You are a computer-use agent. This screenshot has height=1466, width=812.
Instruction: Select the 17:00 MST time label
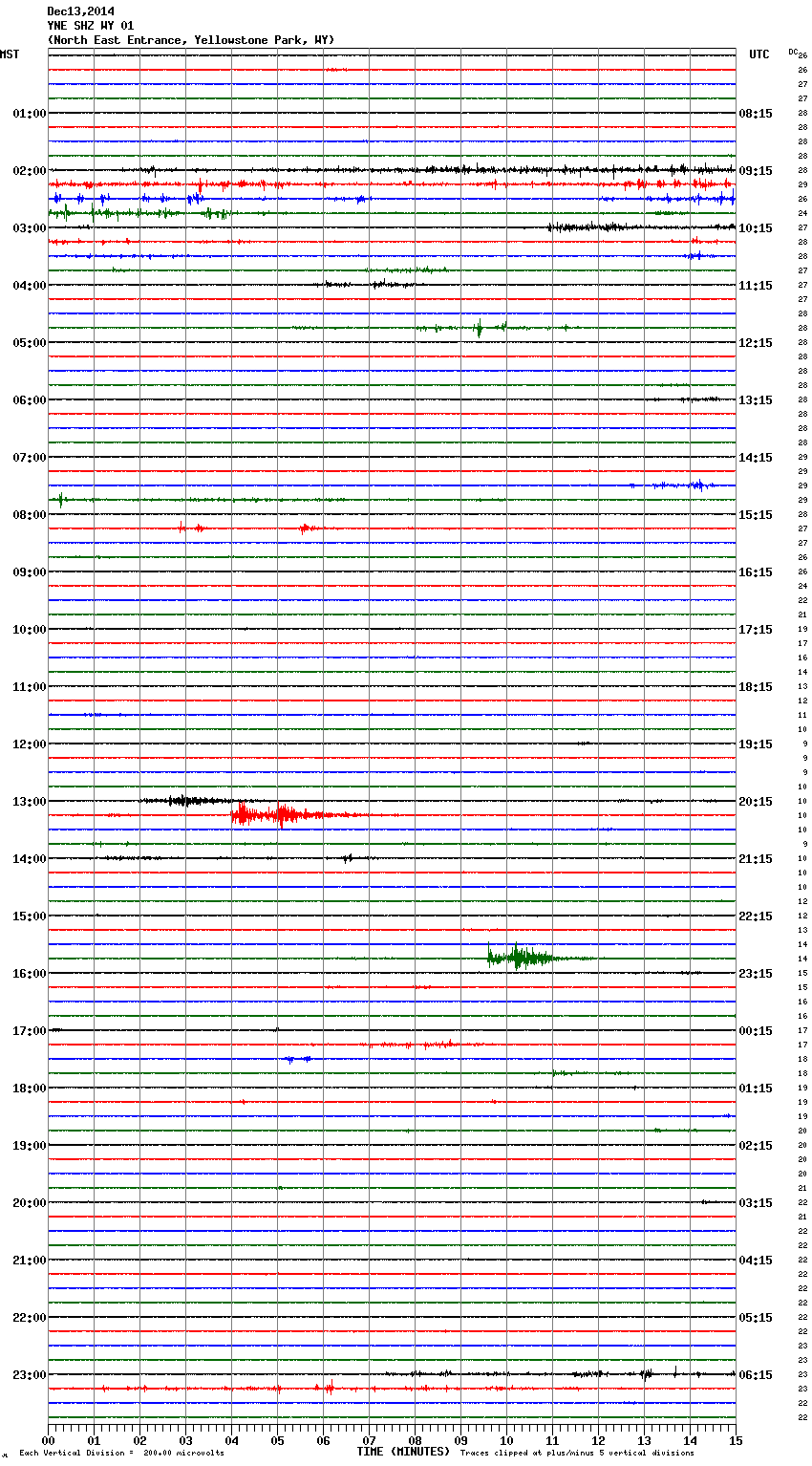pos(30,1031)
